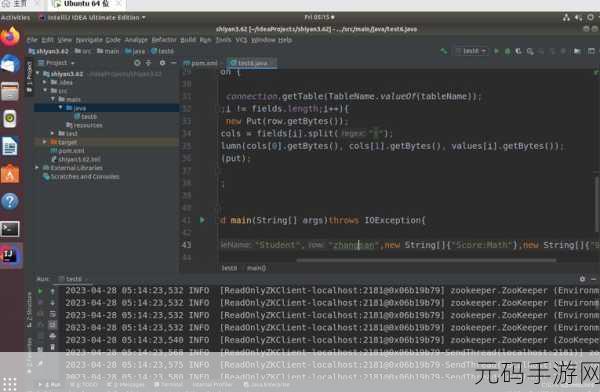Click the Locate/scroll-from-source target icon
600x392 pixels.
tap(137, 63)
